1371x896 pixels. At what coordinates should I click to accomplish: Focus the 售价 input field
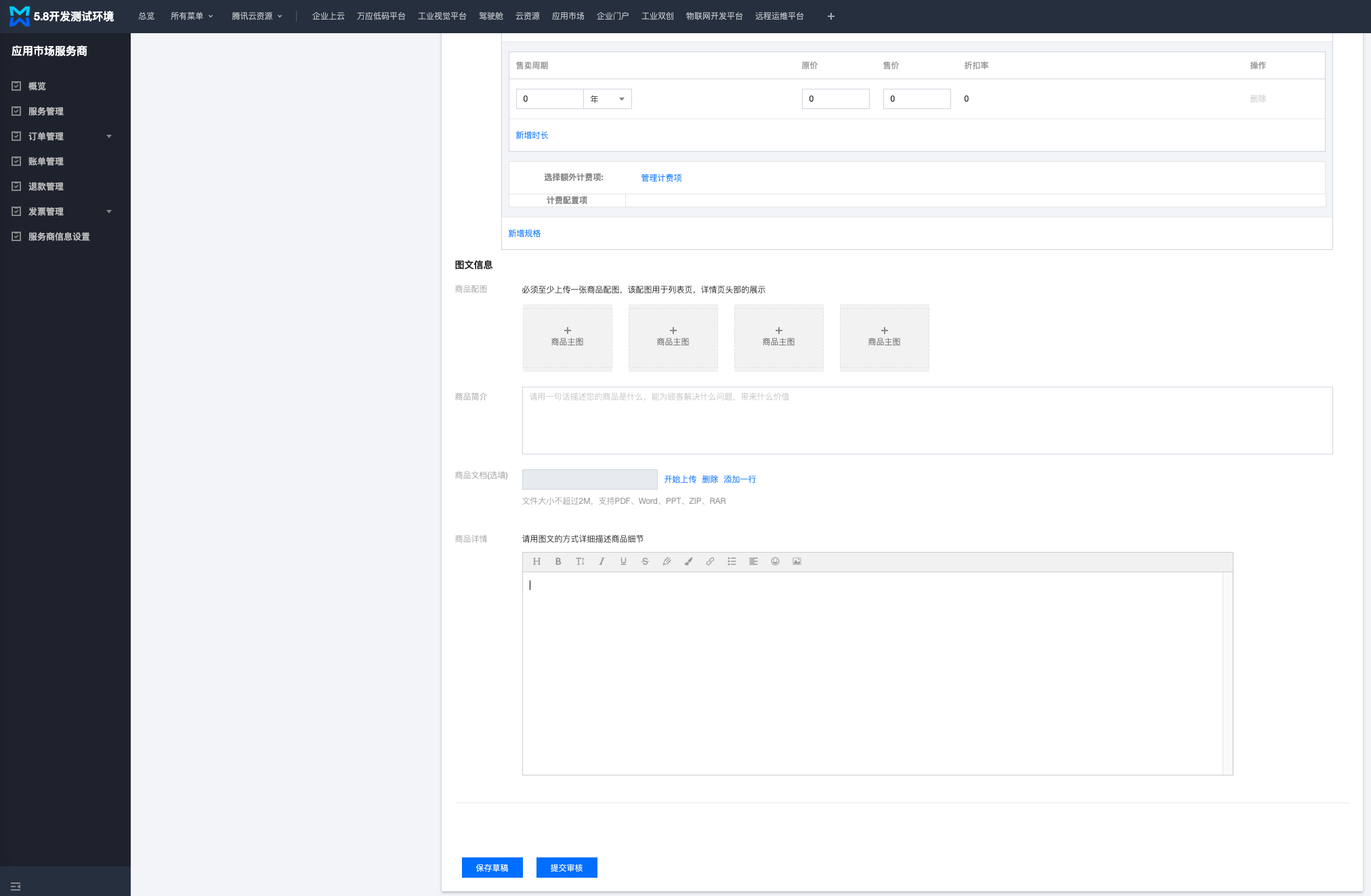917,99
